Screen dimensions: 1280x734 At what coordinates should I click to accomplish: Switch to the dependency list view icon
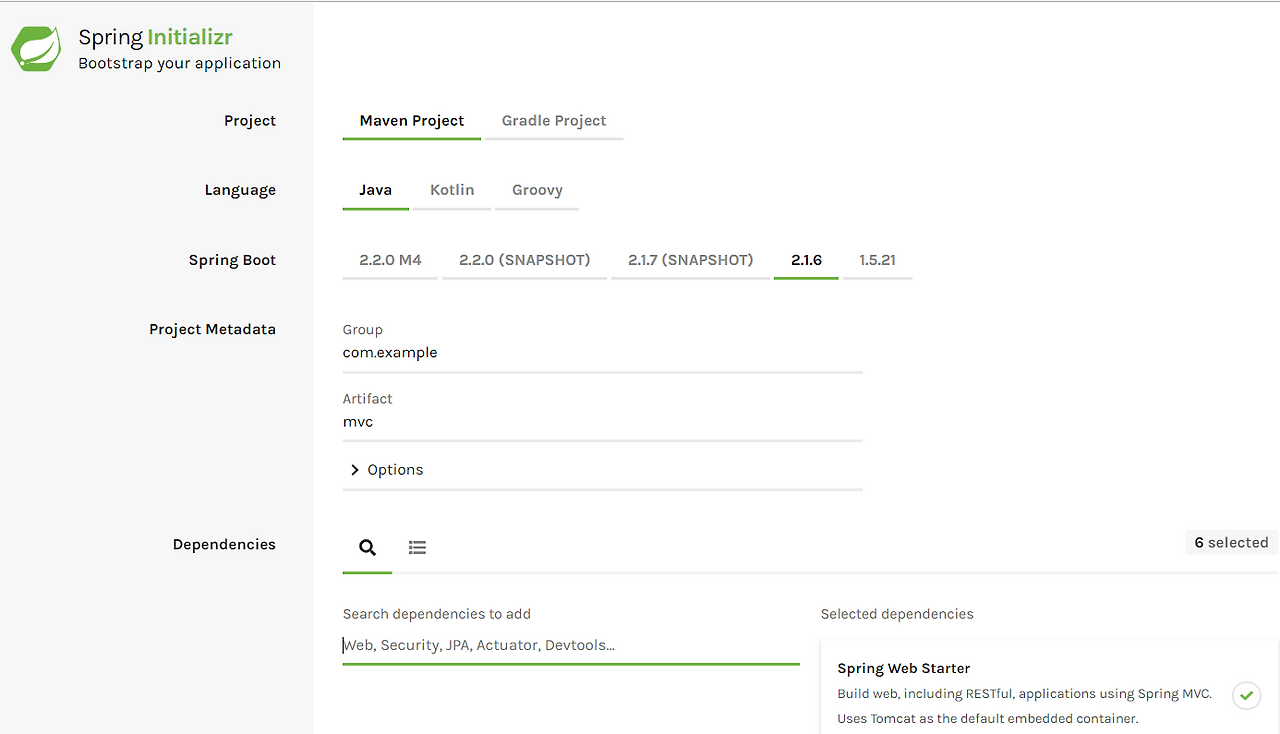pyautogui.click(x=417, y=547)
